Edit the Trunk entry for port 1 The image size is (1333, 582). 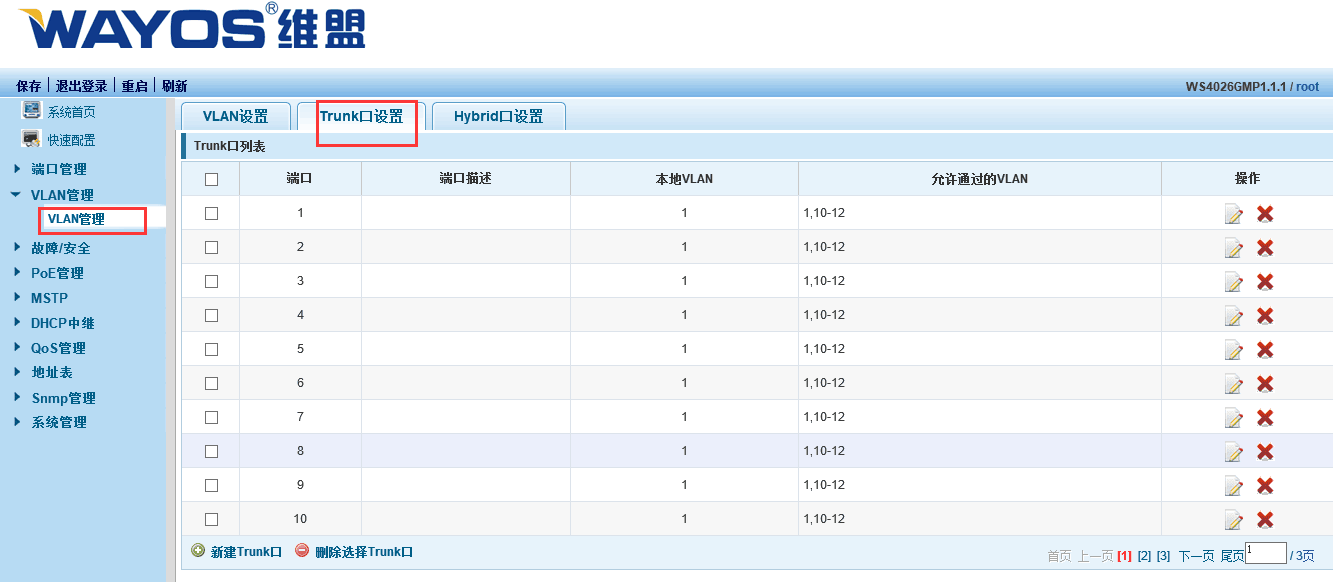click(1234, 214)
